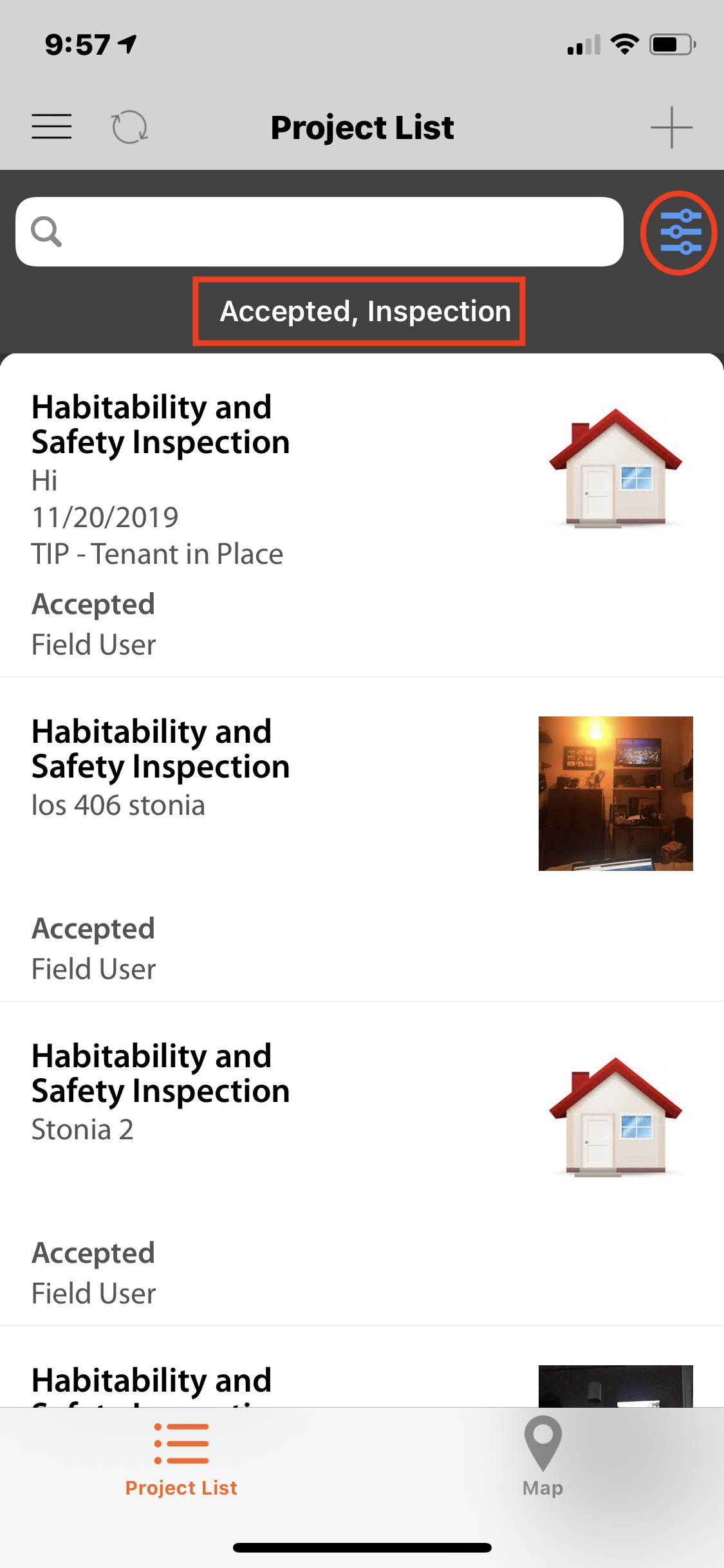Tap TIP - Tenant in Place text
Image resolution: width=724 pixels, height=1568 pixels.
coord(157,554)
